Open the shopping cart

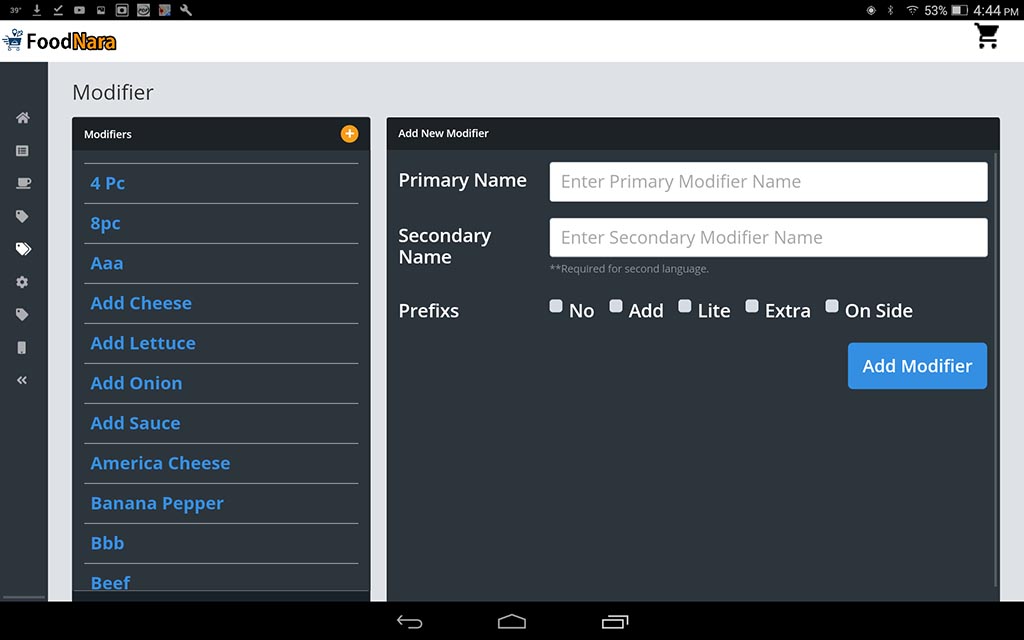click(x=987, y=37)
